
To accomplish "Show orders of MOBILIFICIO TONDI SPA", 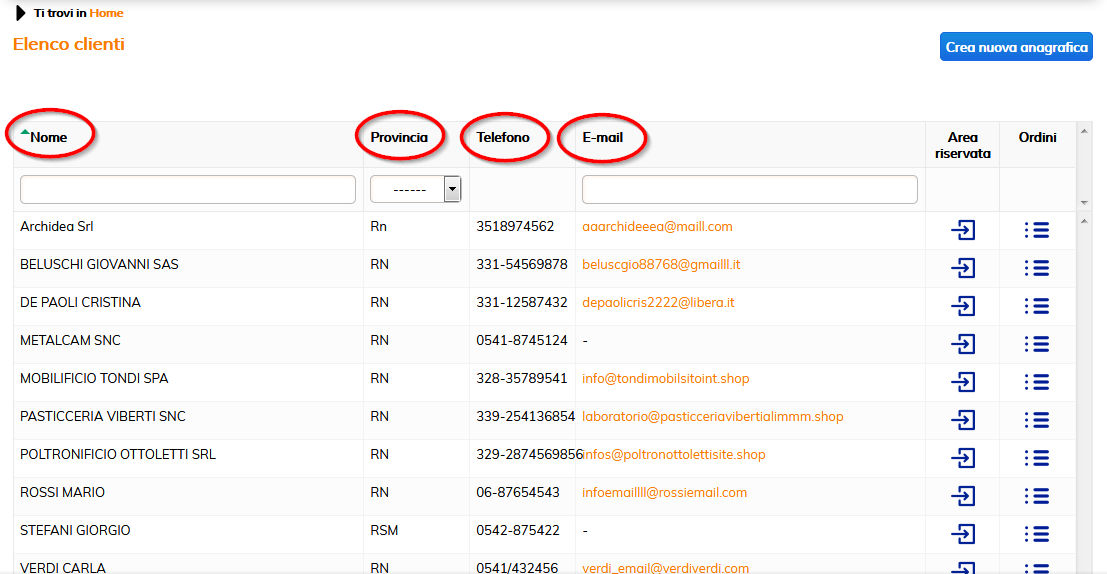I will (x=1037, y=382).
